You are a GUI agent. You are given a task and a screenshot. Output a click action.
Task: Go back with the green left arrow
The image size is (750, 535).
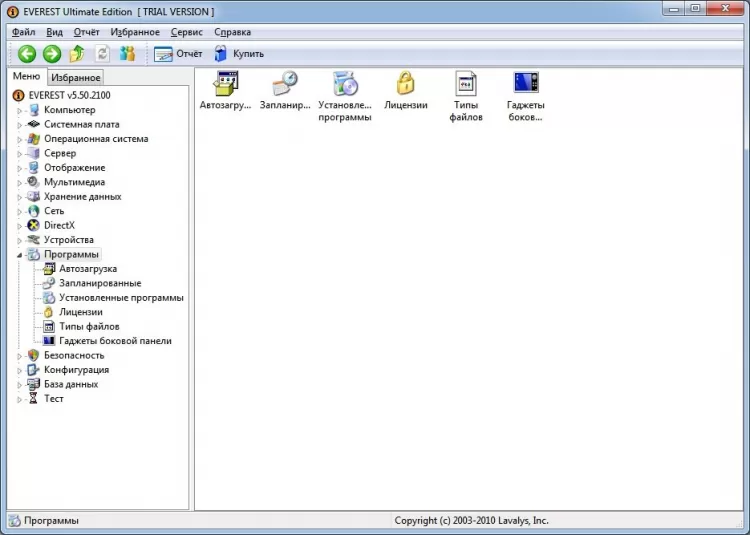click(x=27, y=54)
